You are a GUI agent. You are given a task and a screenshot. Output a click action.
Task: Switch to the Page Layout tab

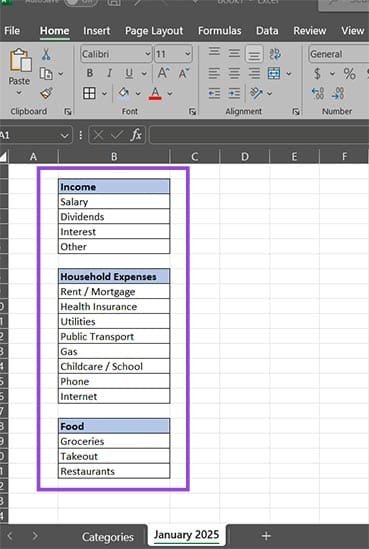point(154,31)
